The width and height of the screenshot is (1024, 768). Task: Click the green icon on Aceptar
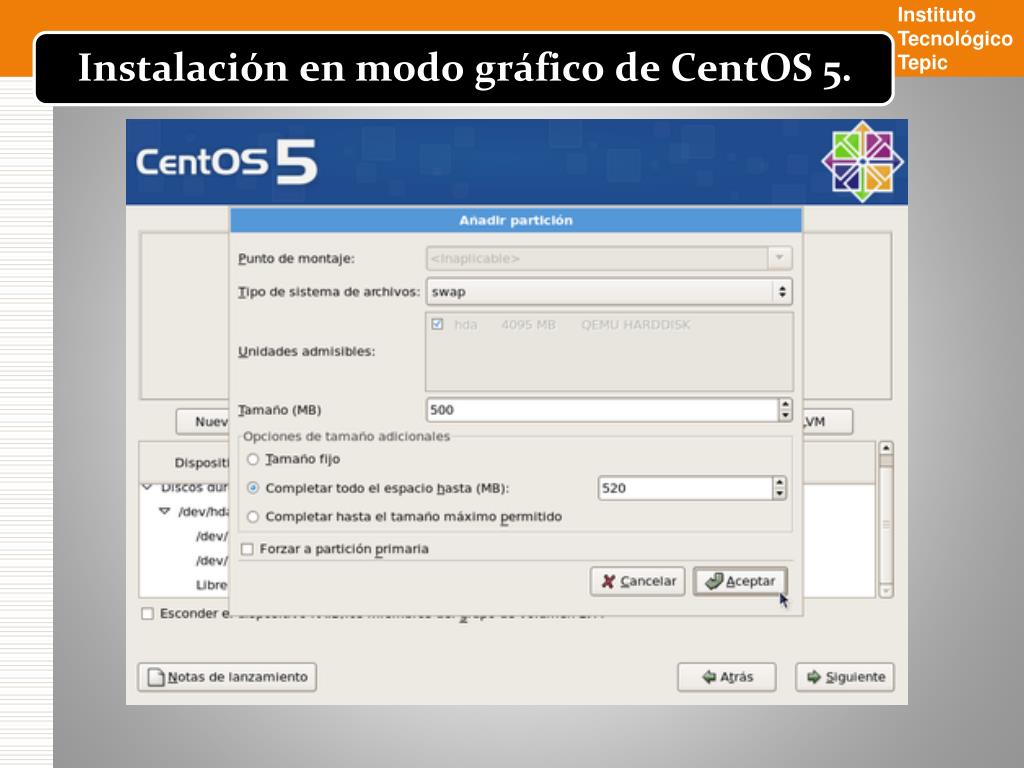(714, 581)
